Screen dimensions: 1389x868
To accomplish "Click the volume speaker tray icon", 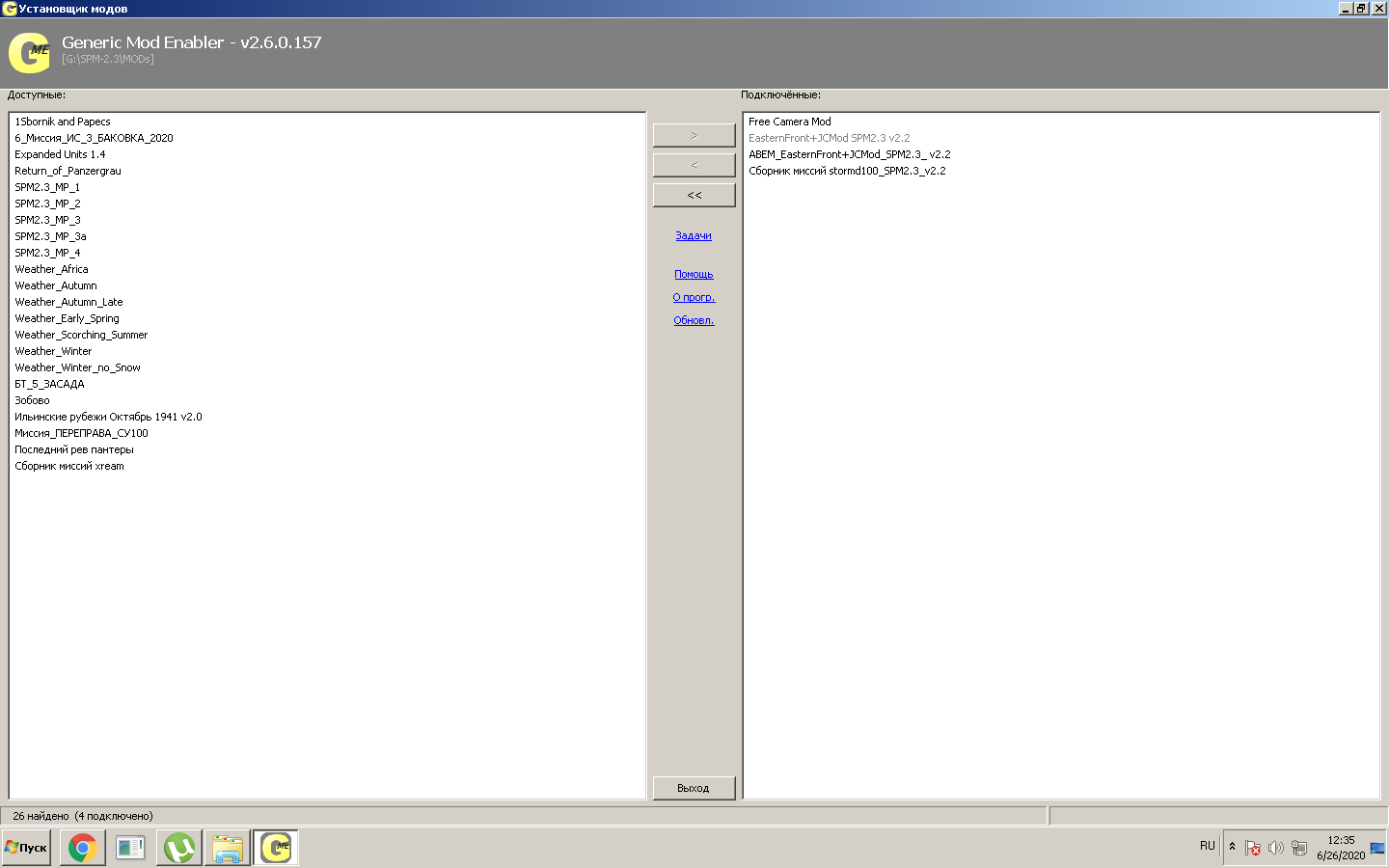I will pyautogui.click(x=1275, y=848).
